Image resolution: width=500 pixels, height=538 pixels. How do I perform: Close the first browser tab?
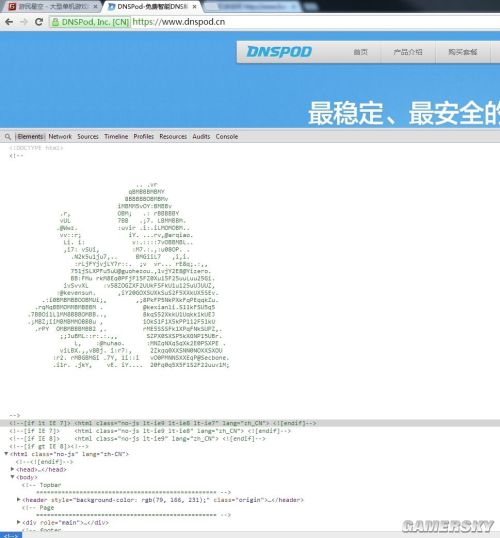pyautogui.click(x=95, y=7)
